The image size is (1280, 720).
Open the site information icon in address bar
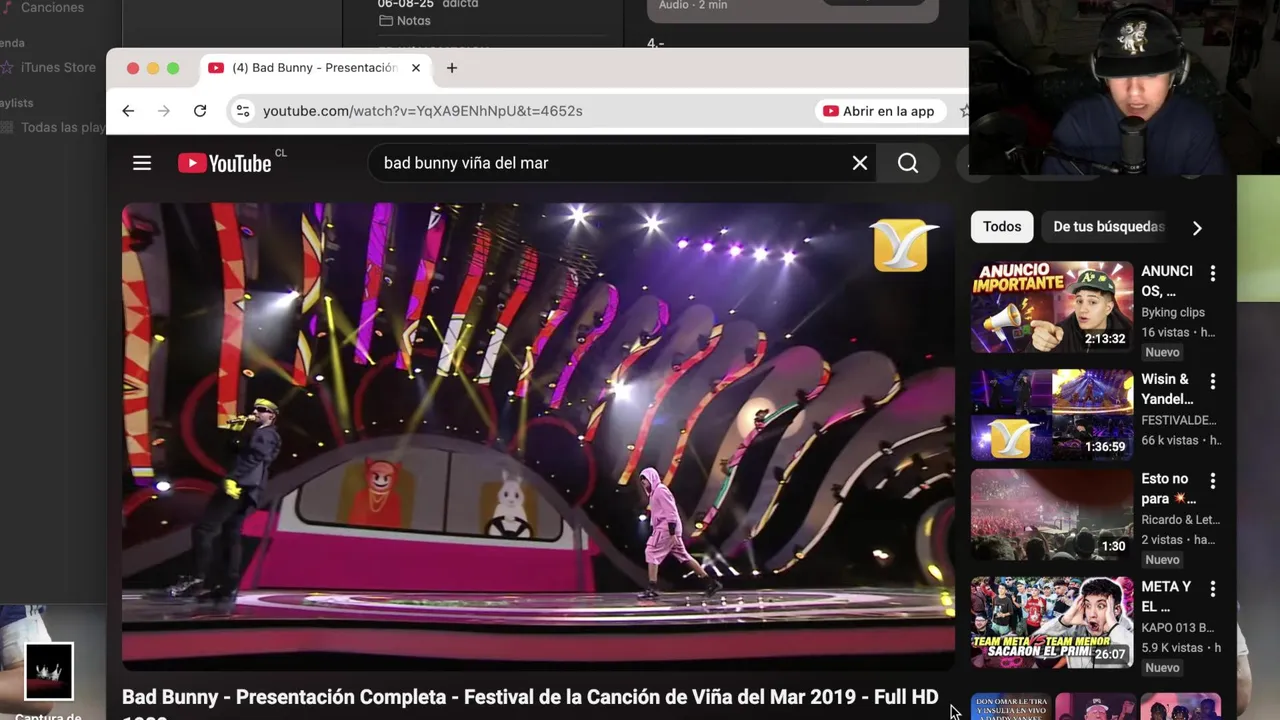point(242,111)
